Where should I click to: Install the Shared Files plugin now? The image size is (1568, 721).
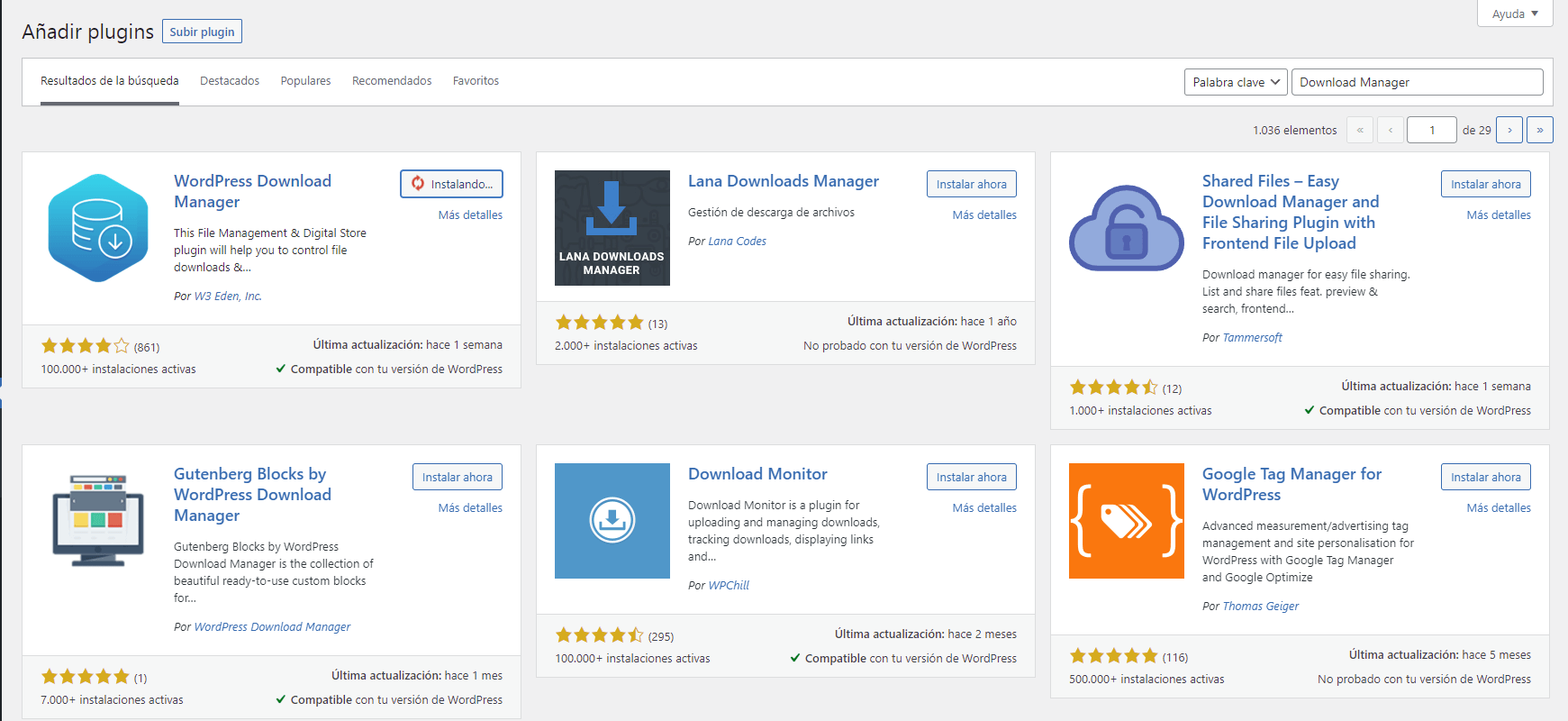click(x=1486, y=184)
